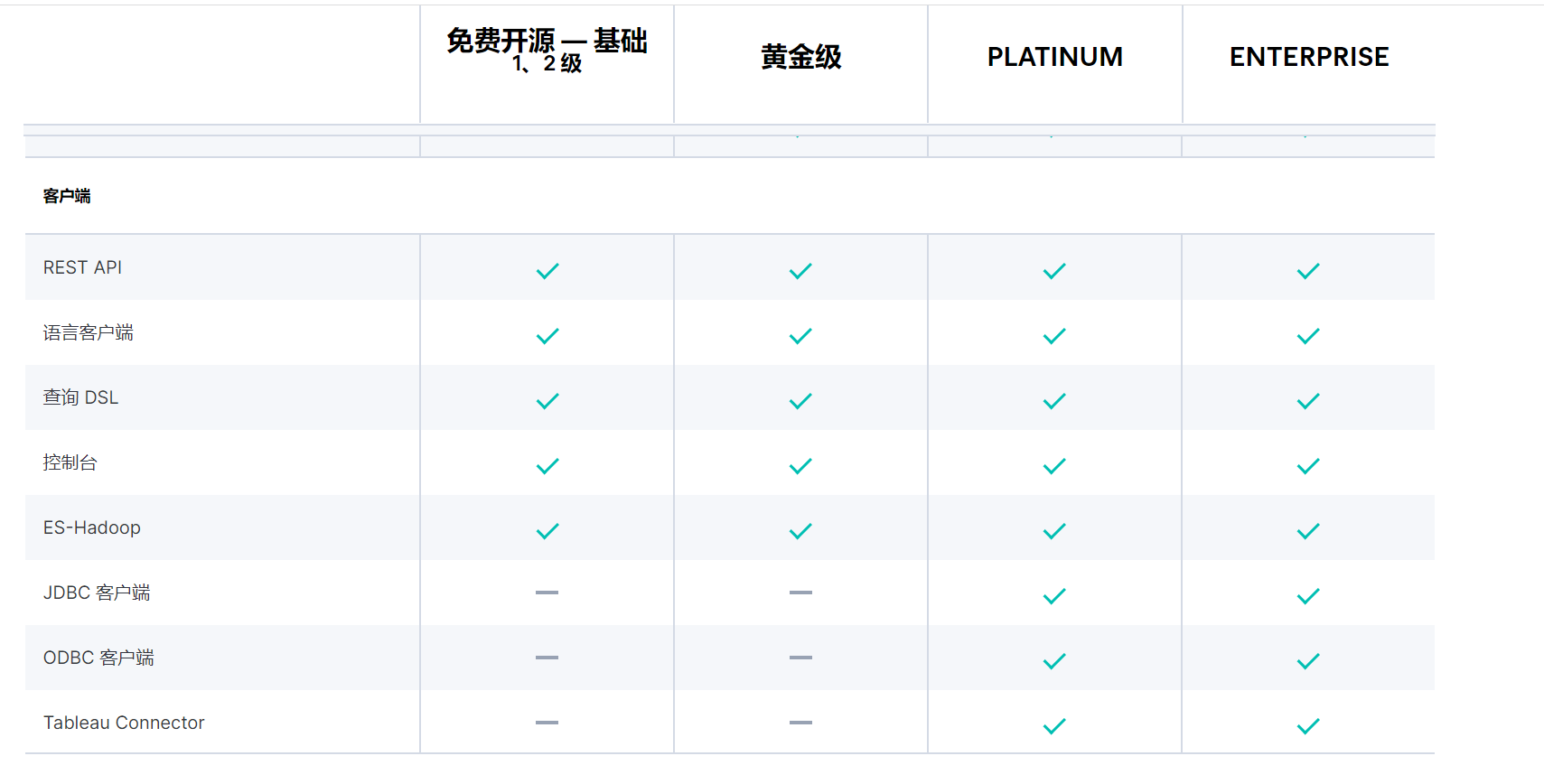The width and height of the screenshot is (1544, 784).
Task: Click the REST API checkmark under 黄金级
Action: 800,271
